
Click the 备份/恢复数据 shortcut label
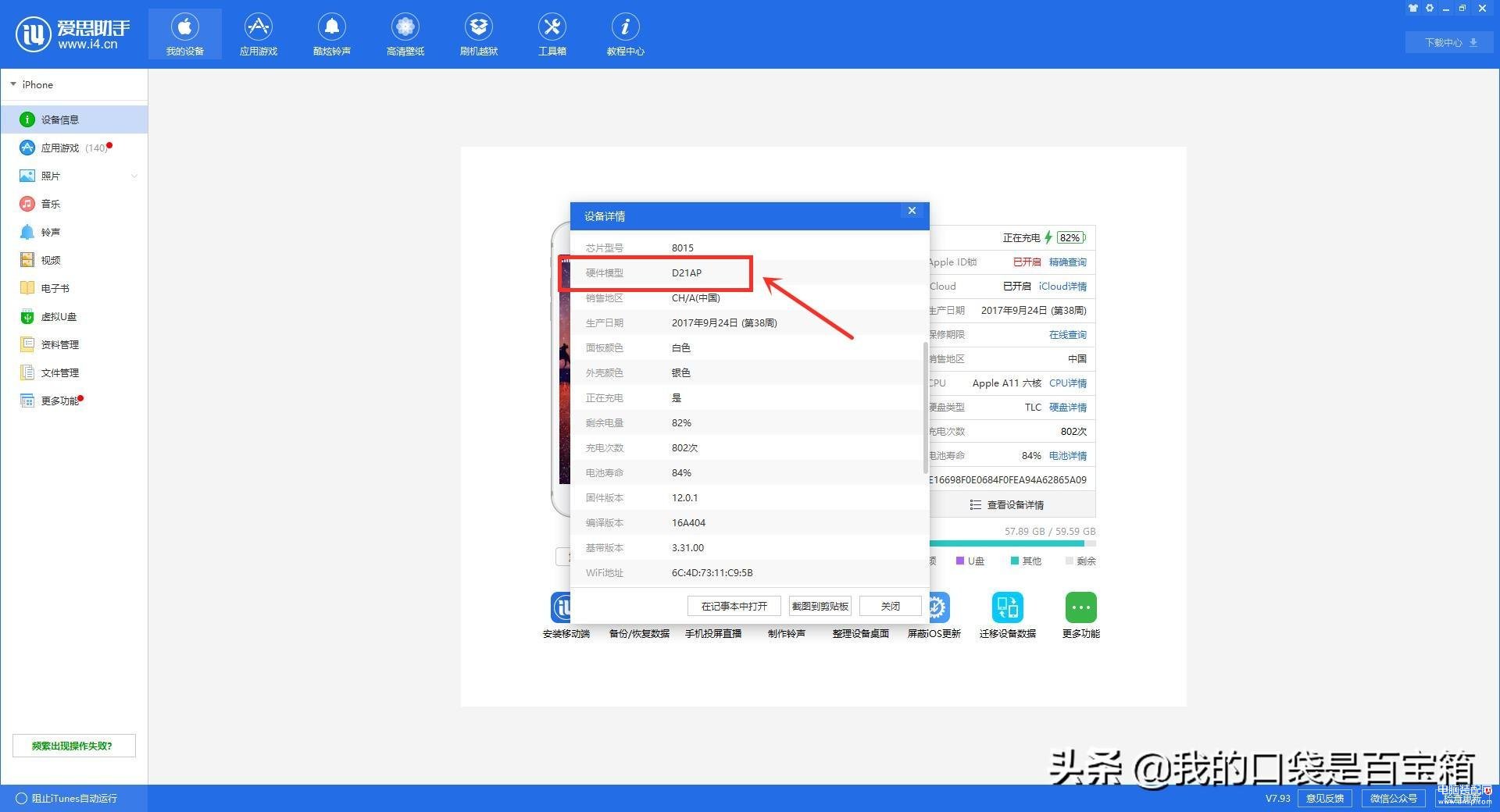639,633
